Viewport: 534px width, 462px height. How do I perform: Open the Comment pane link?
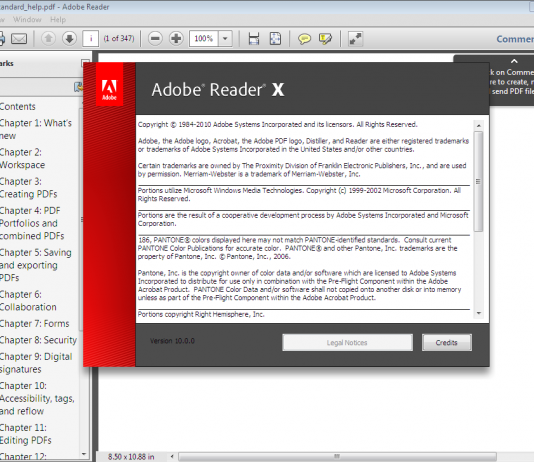click(515, 39)
